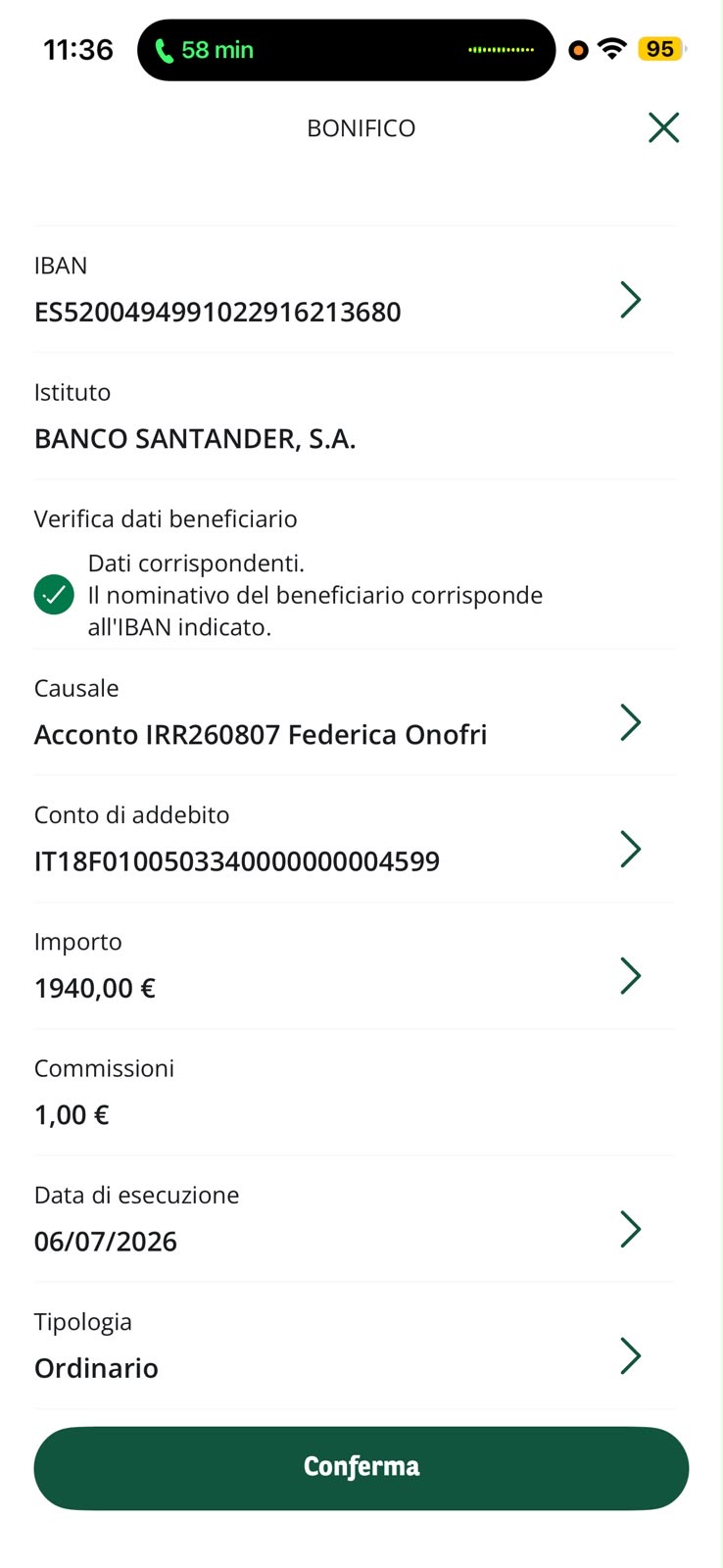Tap the active call 58 min pill

coord(346,50)
